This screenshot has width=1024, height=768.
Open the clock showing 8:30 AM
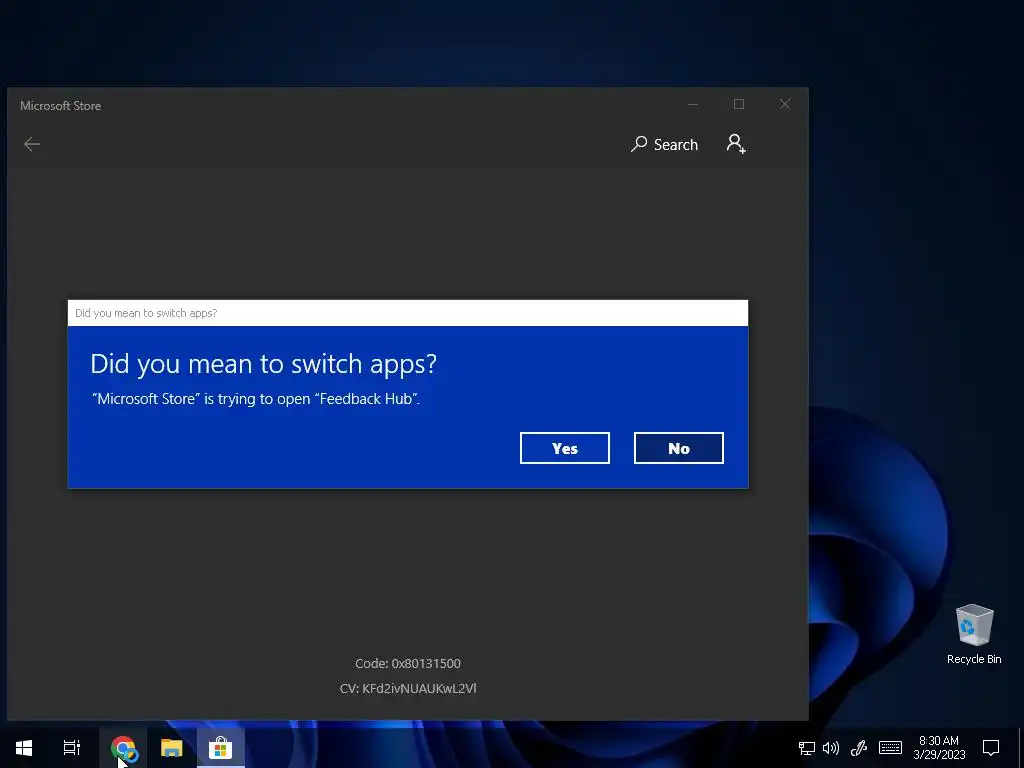(939, 748)
